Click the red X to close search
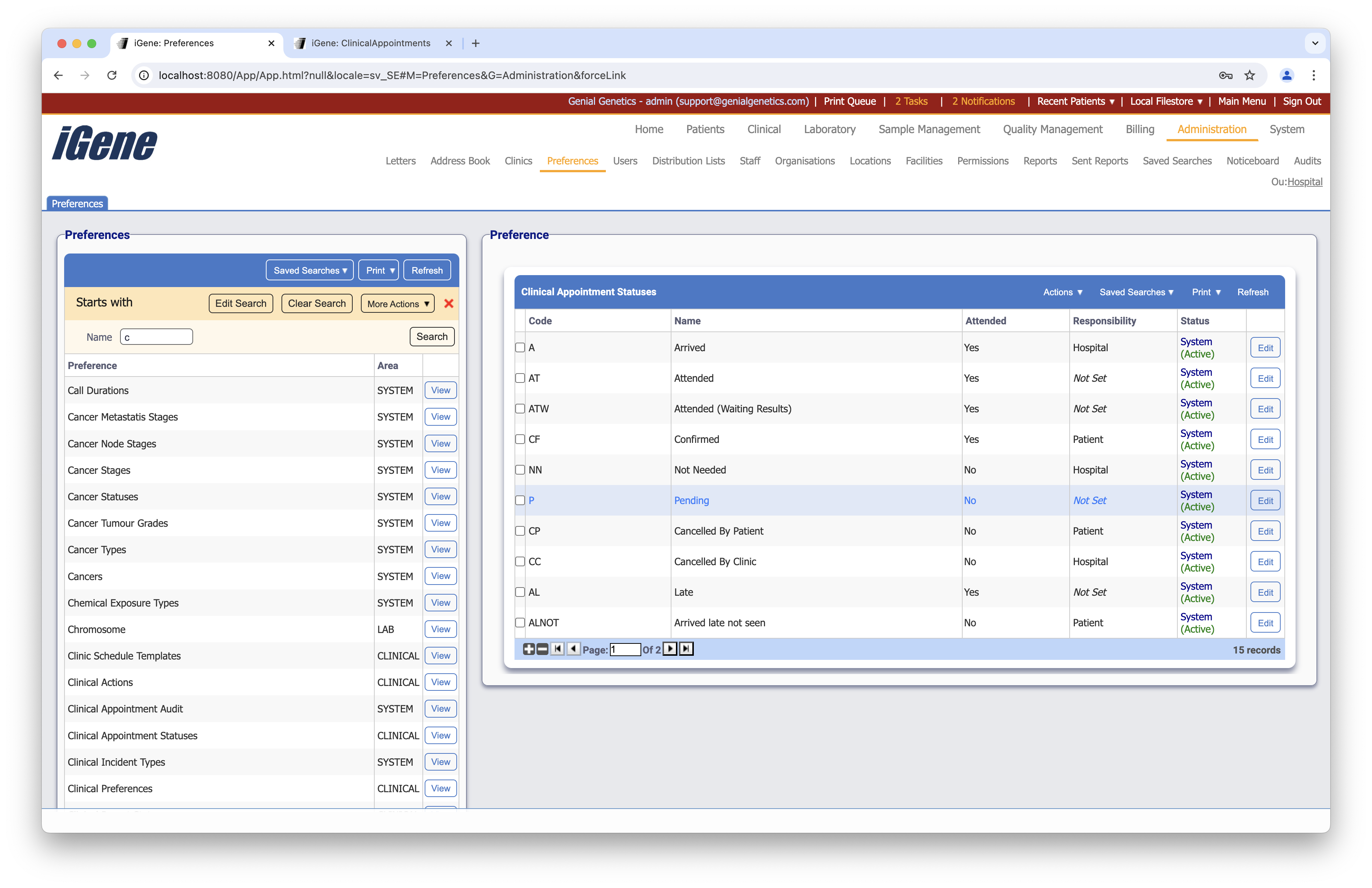 pyautogui.click(x=449, y=304)
